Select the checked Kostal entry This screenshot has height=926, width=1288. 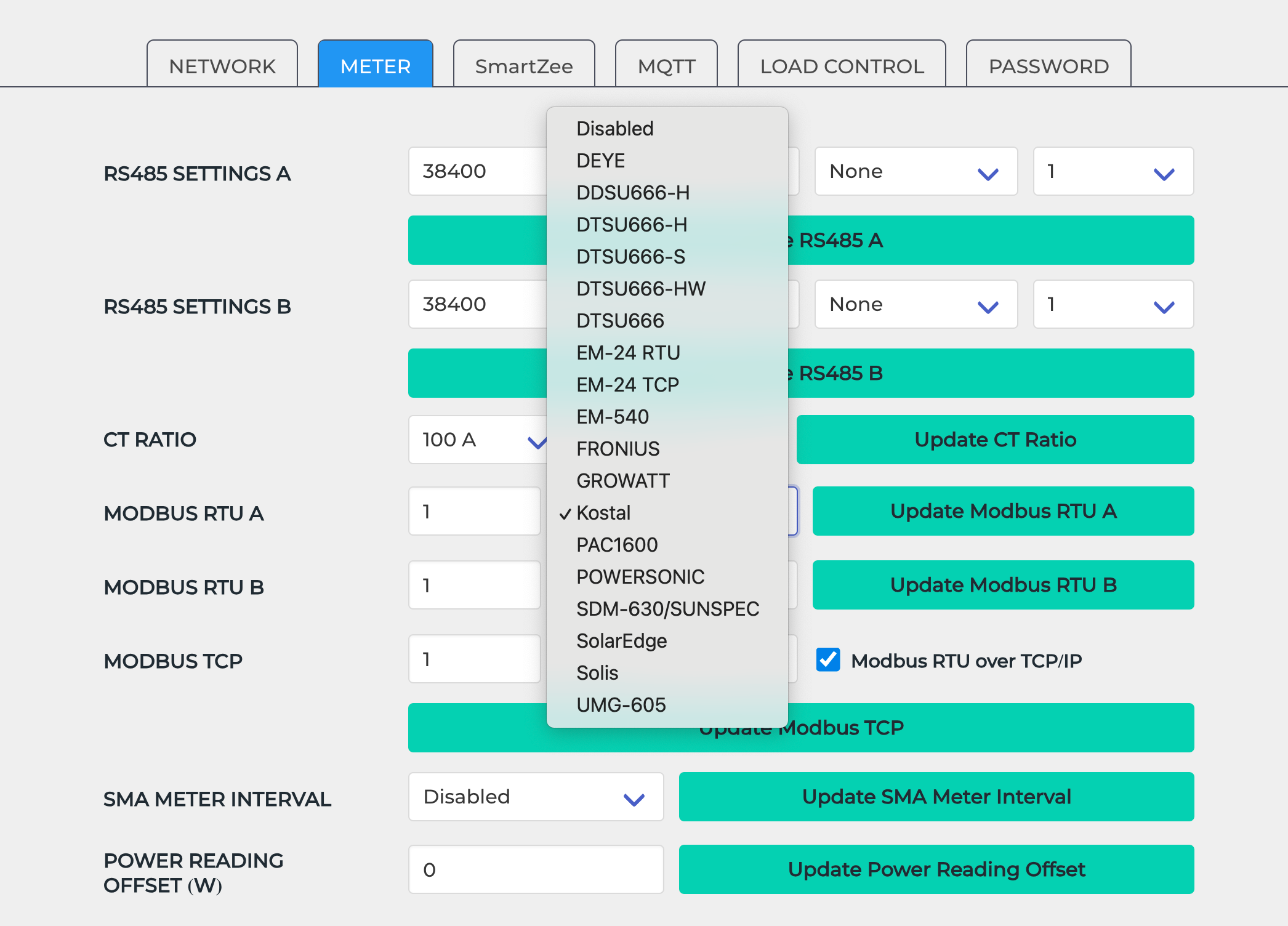[603, 513]
